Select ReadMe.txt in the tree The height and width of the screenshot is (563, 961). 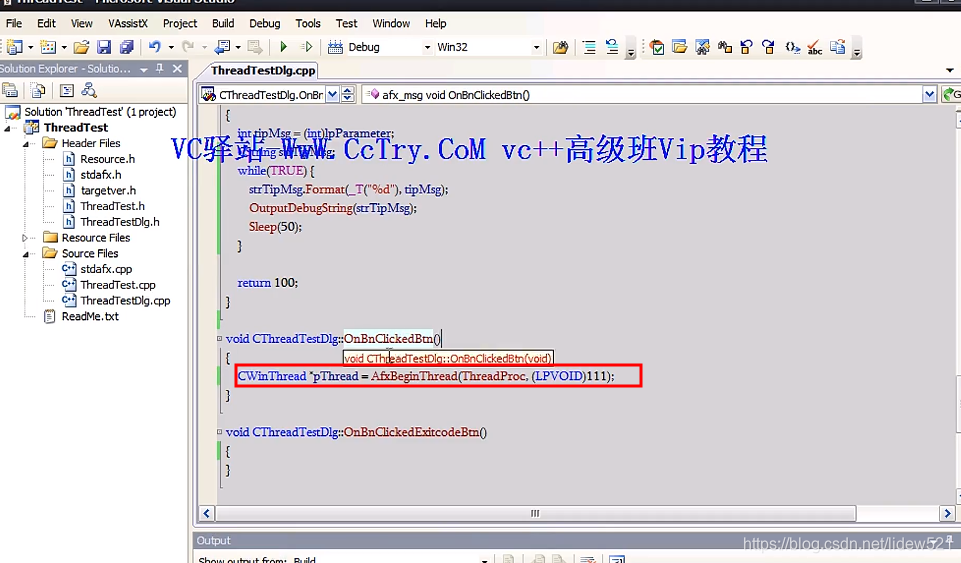click(90, 317)
